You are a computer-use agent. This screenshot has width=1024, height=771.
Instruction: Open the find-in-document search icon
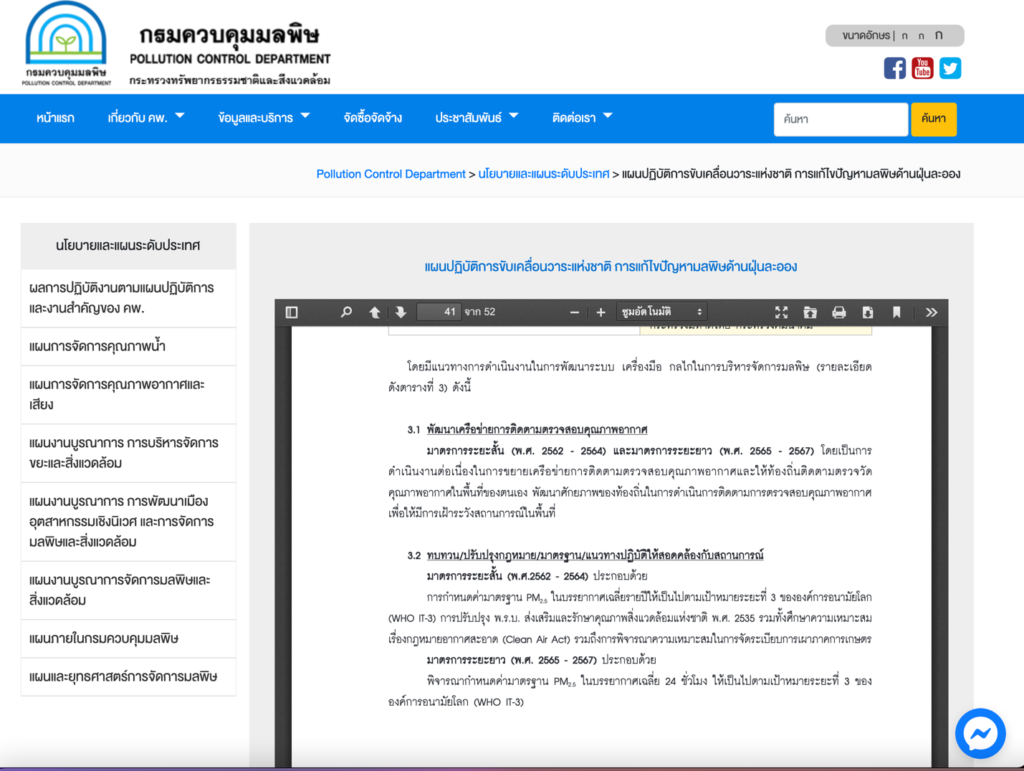coord(346,312)
